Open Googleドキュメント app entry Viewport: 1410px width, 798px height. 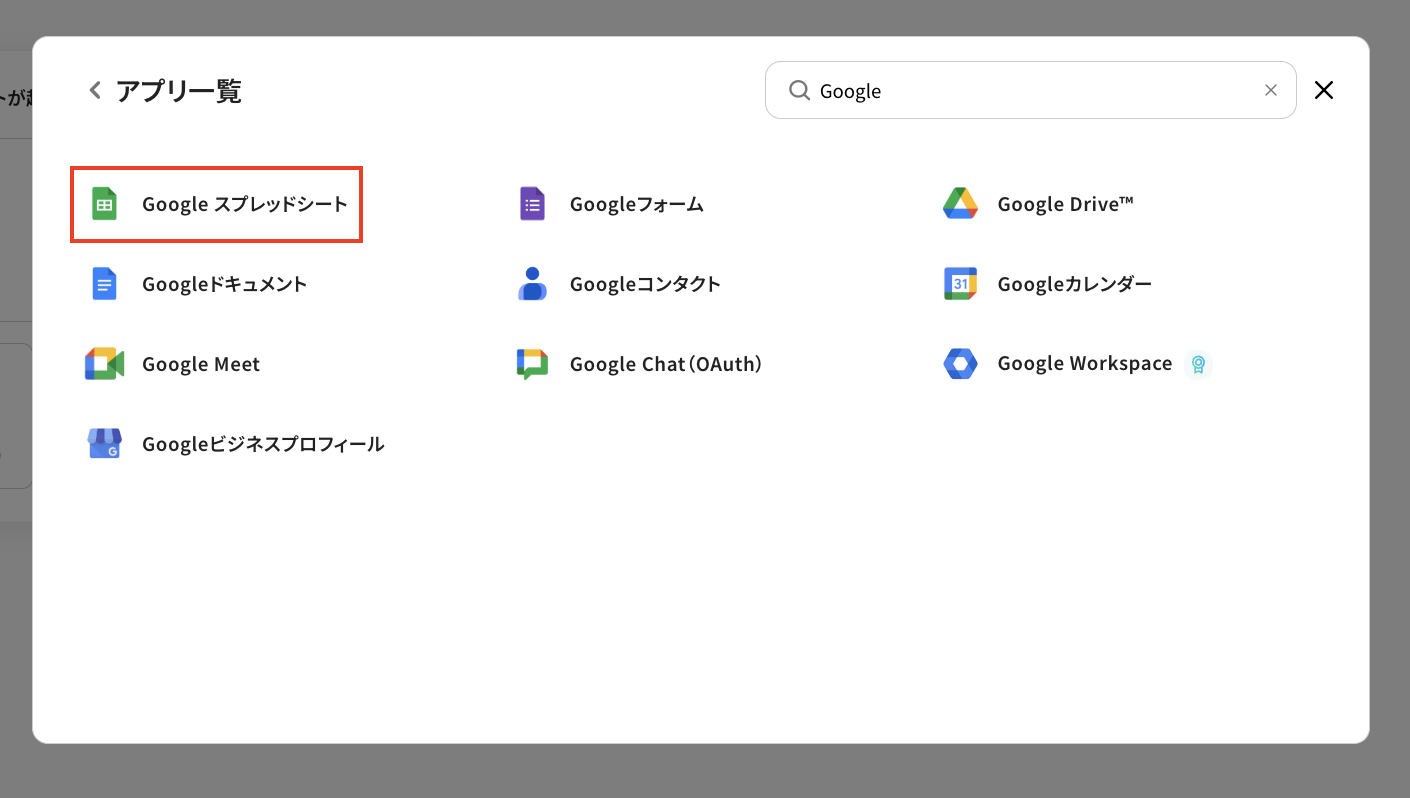(224, 284)
